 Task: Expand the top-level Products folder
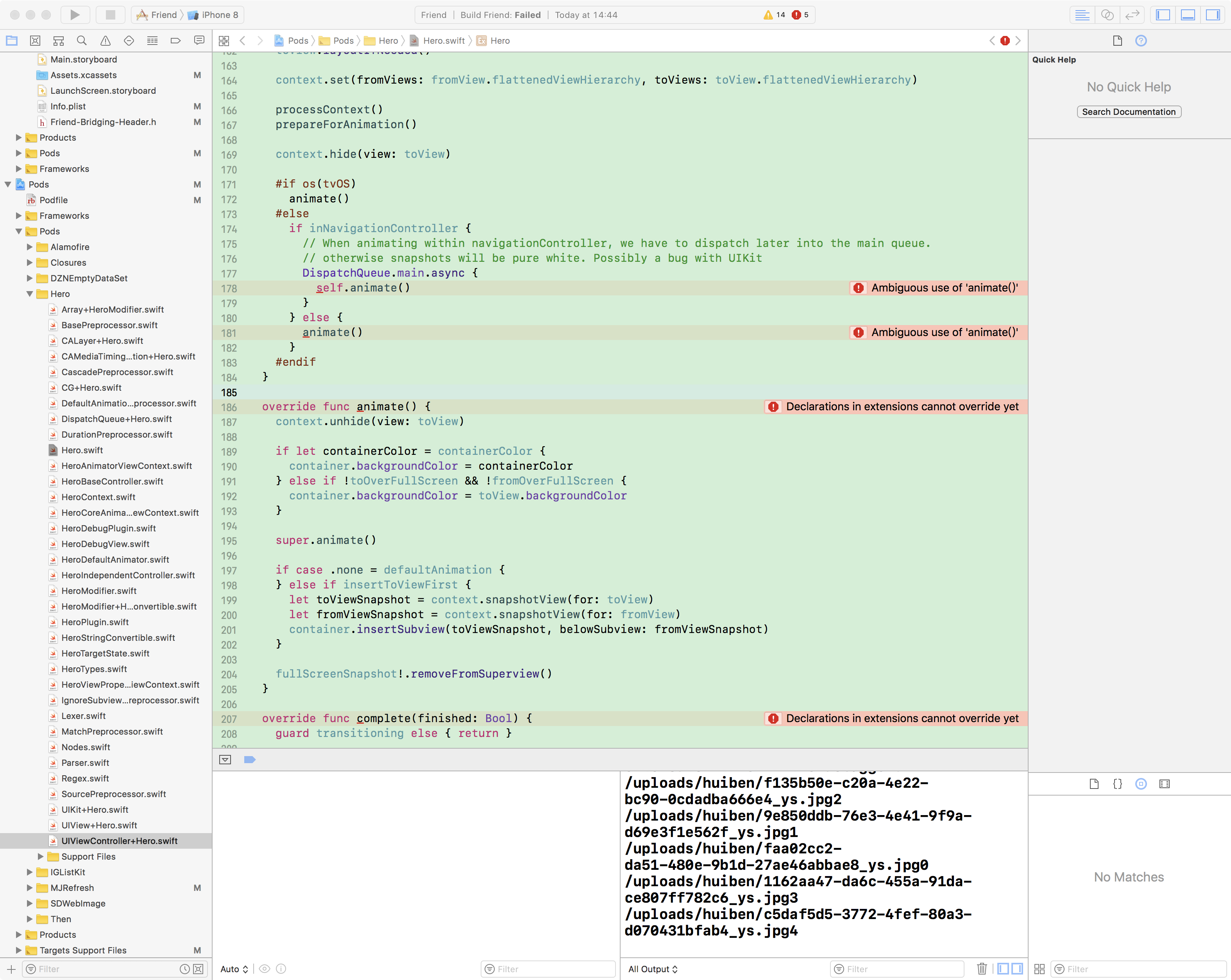[18, 138]
